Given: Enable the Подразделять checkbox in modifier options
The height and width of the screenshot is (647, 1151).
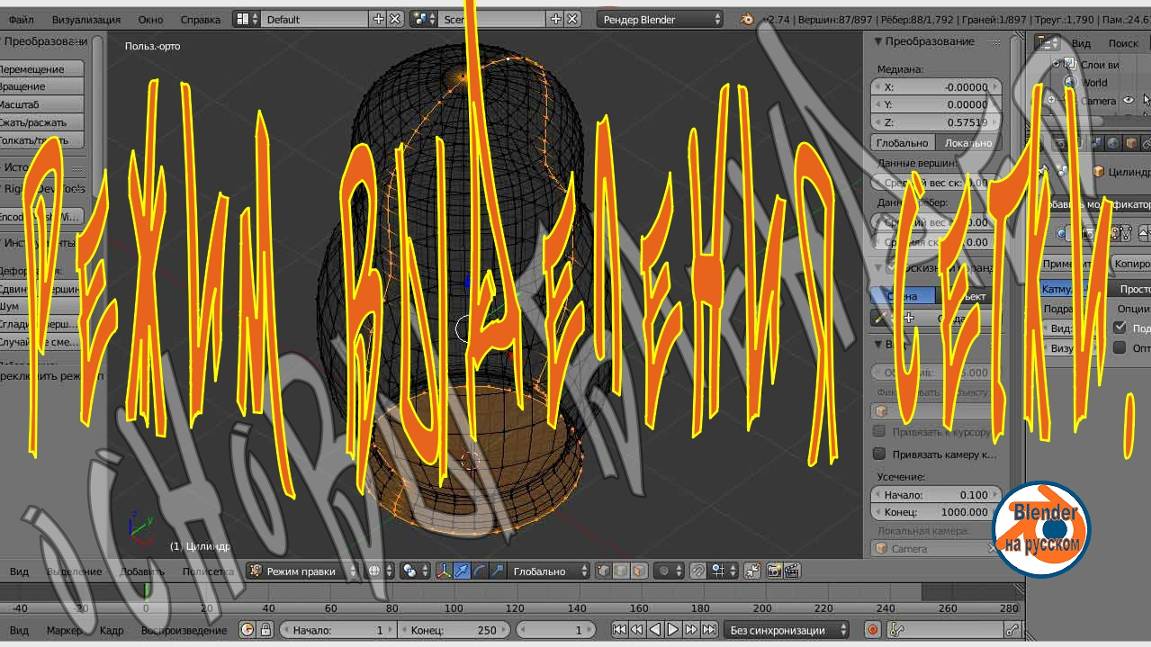Looking at the screenshot, I should (x=1118, y=325).
